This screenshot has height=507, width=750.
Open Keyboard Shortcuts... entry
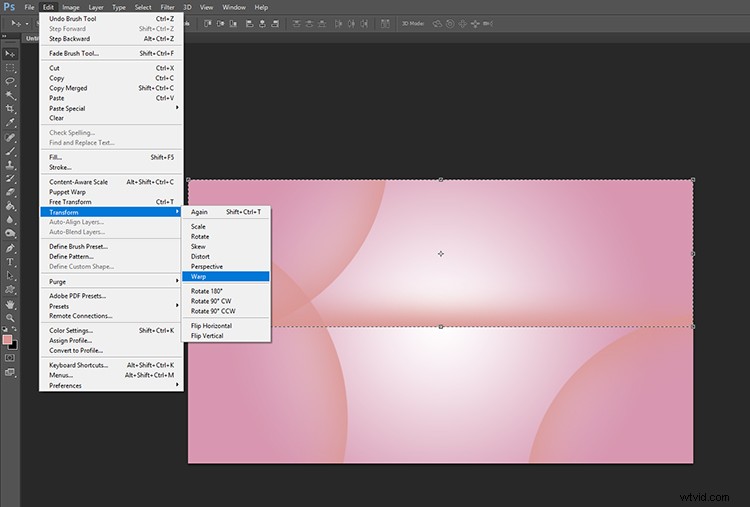coord(111,365)
